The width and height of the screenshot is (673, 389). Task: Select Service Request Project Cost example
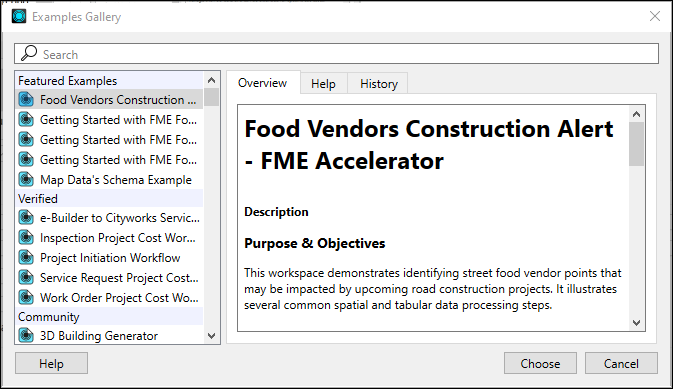(x=109, y=278)
